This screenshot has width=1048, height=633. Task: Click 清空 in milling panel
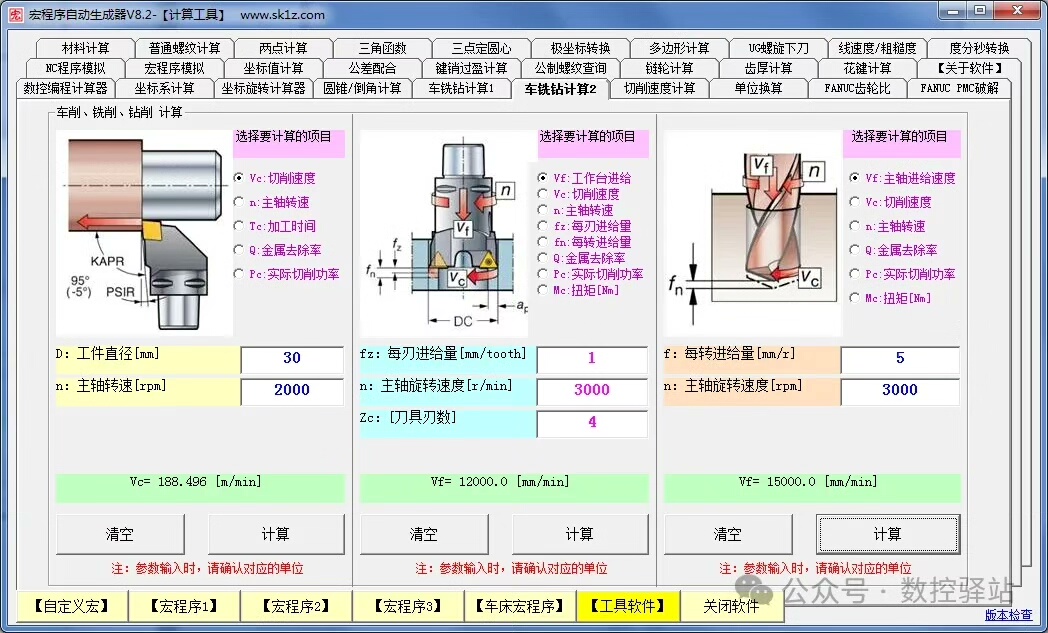click(x=424, y=534)
